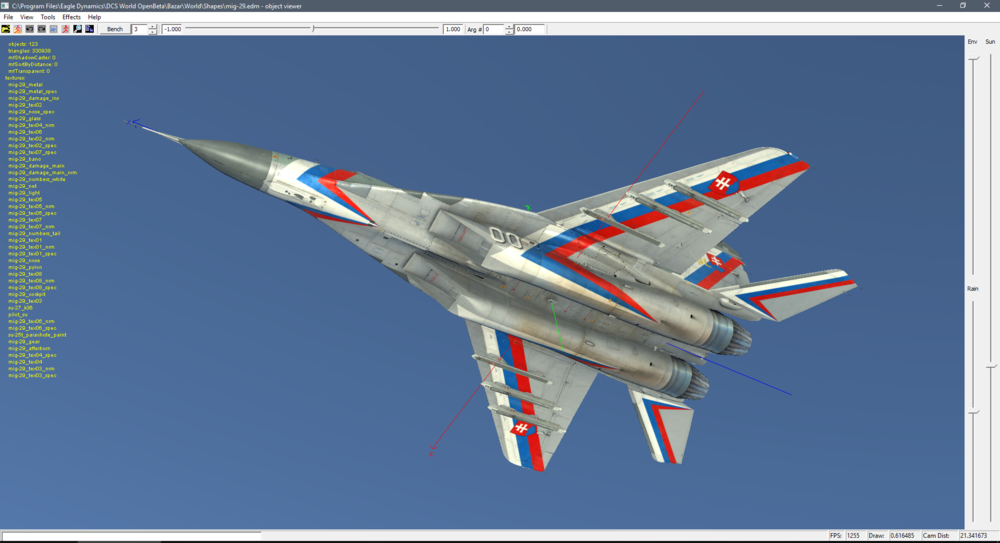Image resolution: width=1000 pixels, height=543 pixels.
Task: Click the 'mig-29_net' texture entry
Action: click(22, 186)
